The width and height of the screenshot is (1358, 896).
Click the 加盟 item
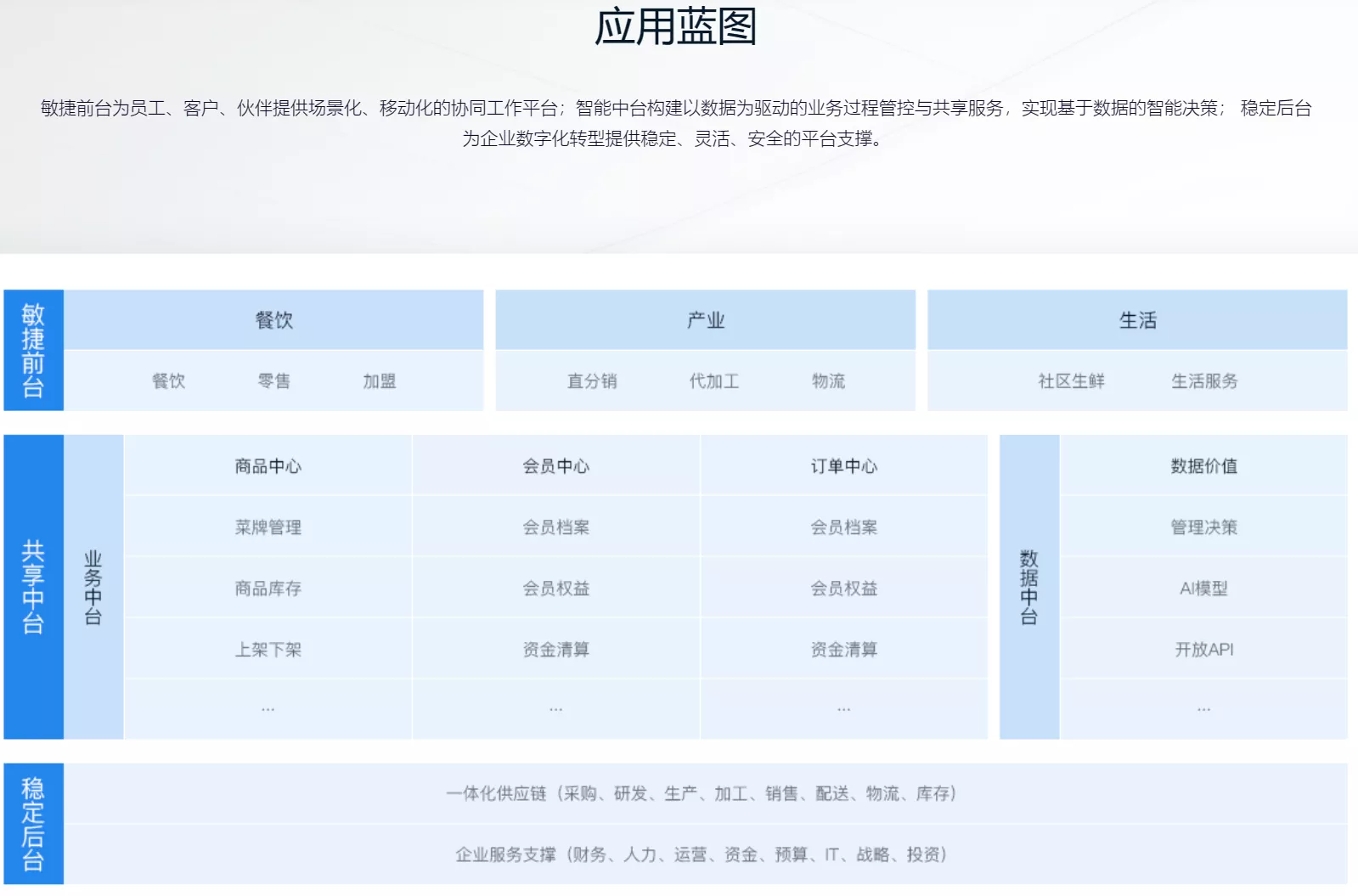[379, 381]
